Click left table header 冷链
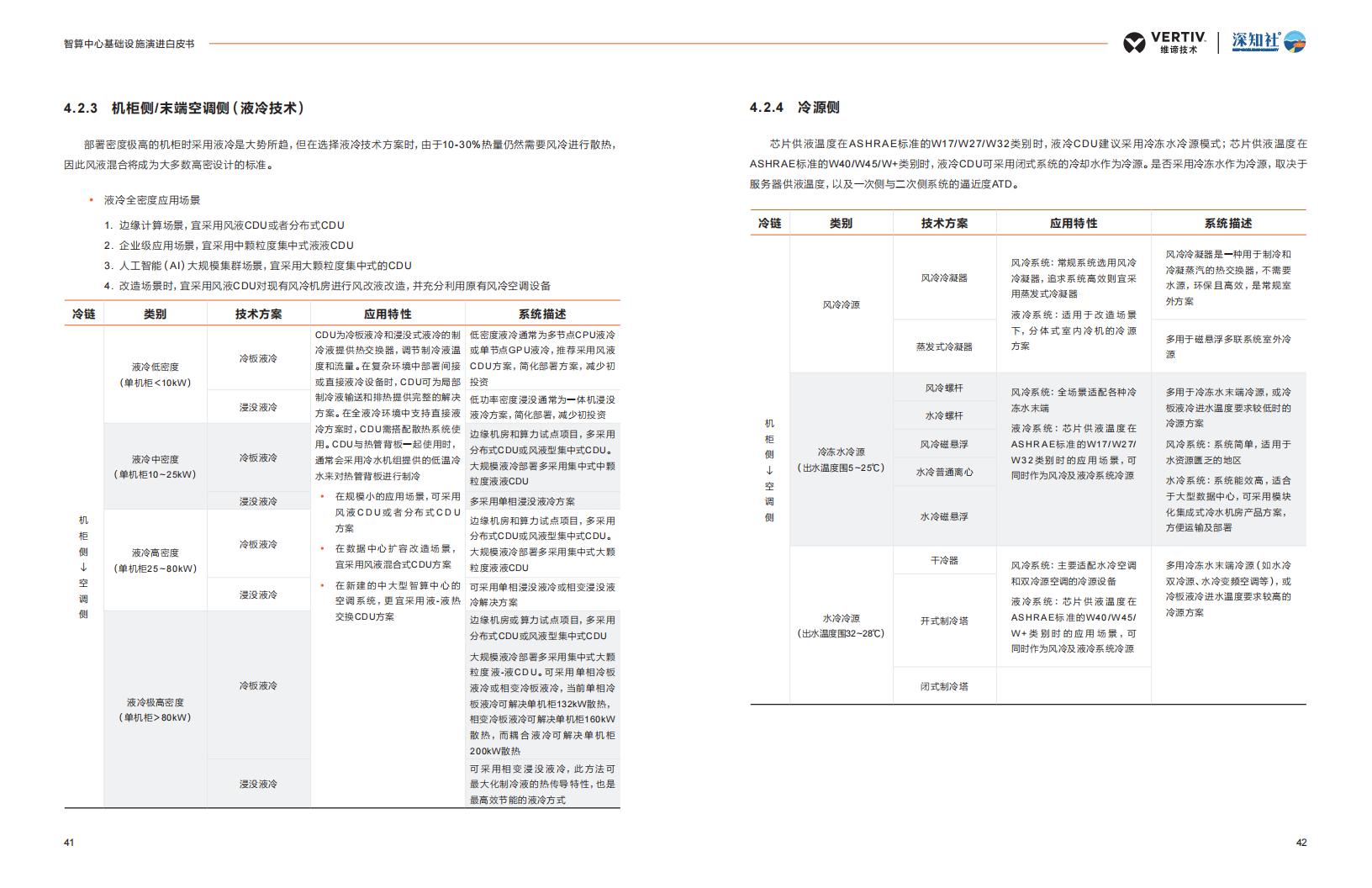Image resolution: width=1372 pixels, height=888 pixels. click(83, 314)
